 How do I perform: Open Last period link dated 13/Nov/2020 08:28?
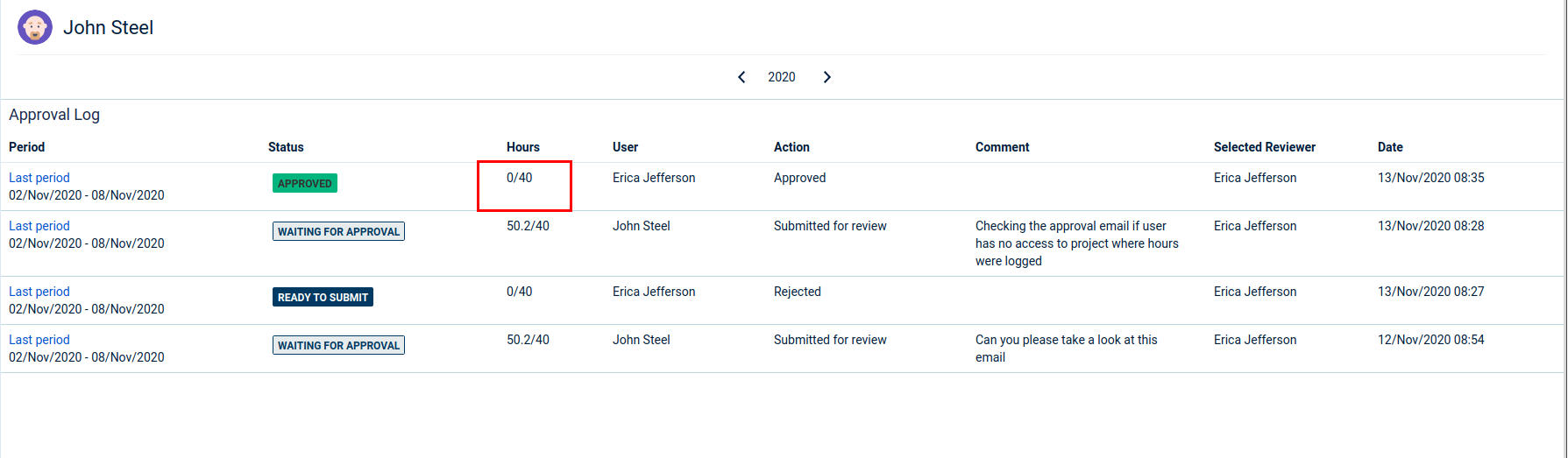(39, 226)
